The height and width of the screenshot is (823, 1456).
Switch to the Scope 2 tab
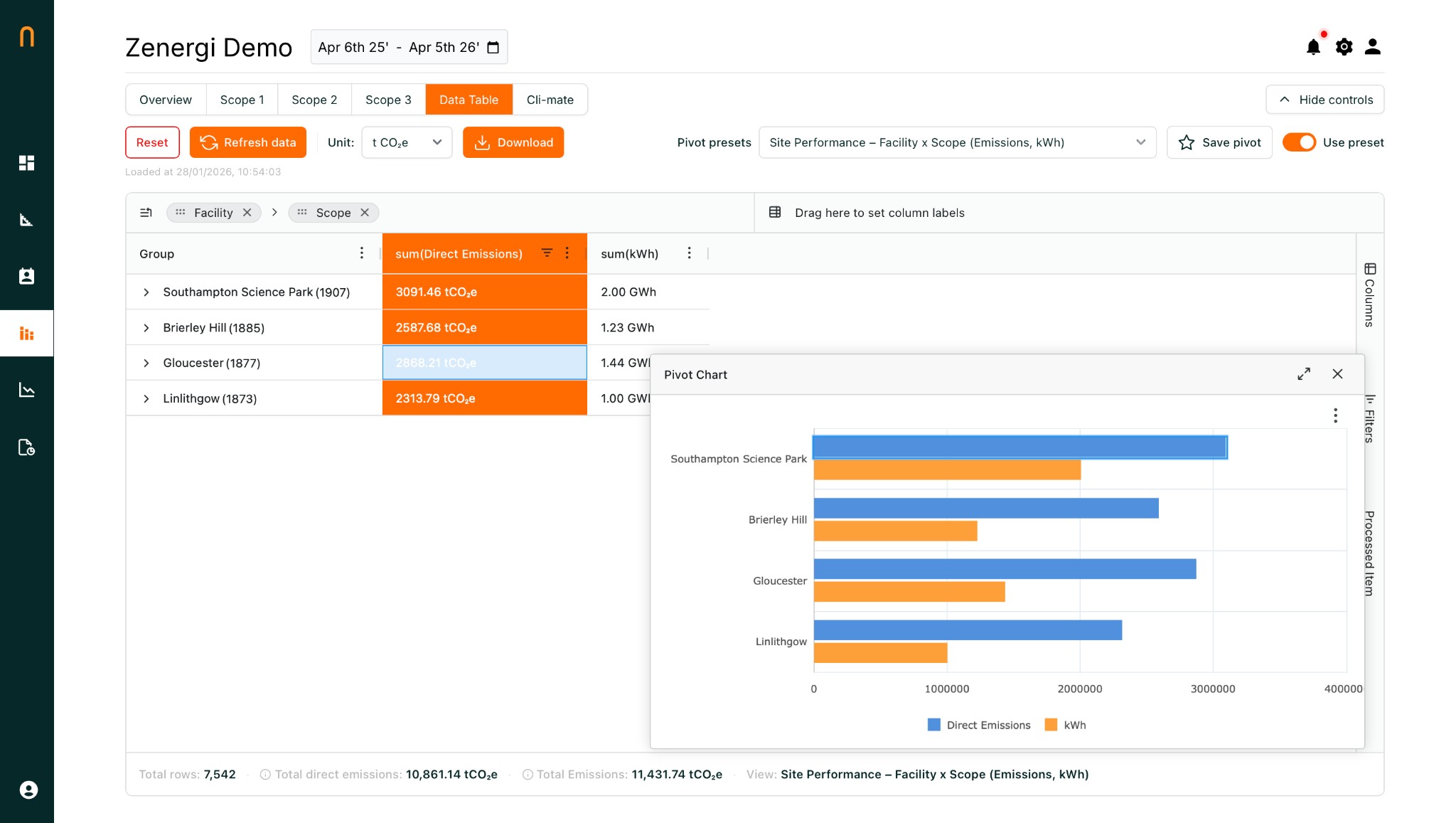coord(314,100)
